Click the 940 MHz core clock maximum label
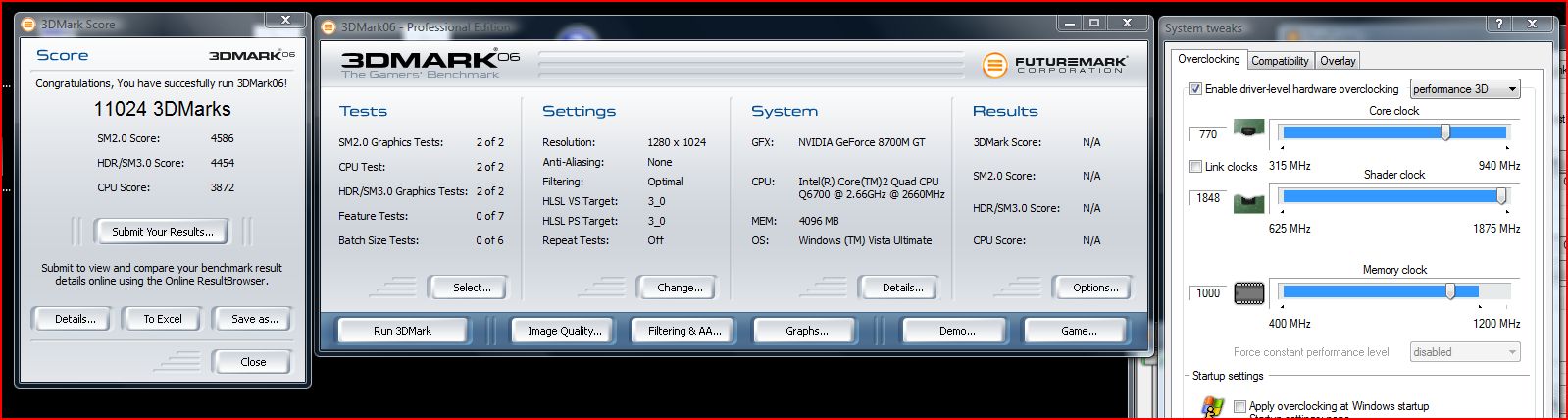Viewport: 1568px width, 420px height. point(1499,166)
